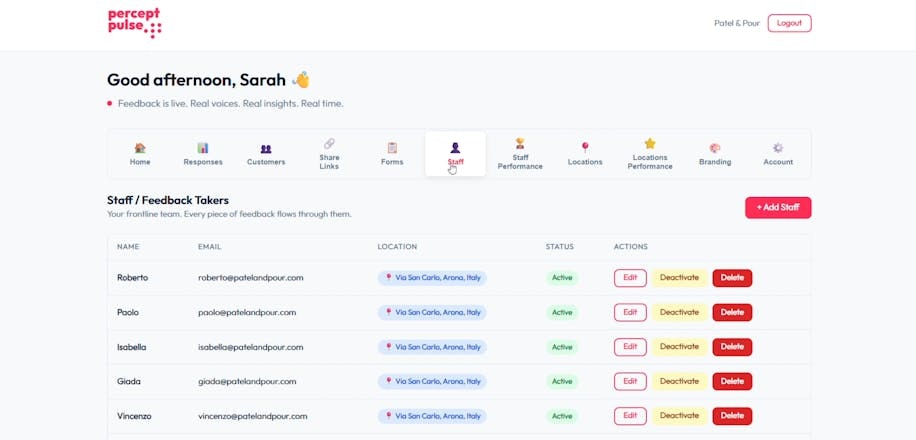Click the location pin icon in Paolo's row
The width and height of the screenshot is (916, 440).
(x=388, y=312)
